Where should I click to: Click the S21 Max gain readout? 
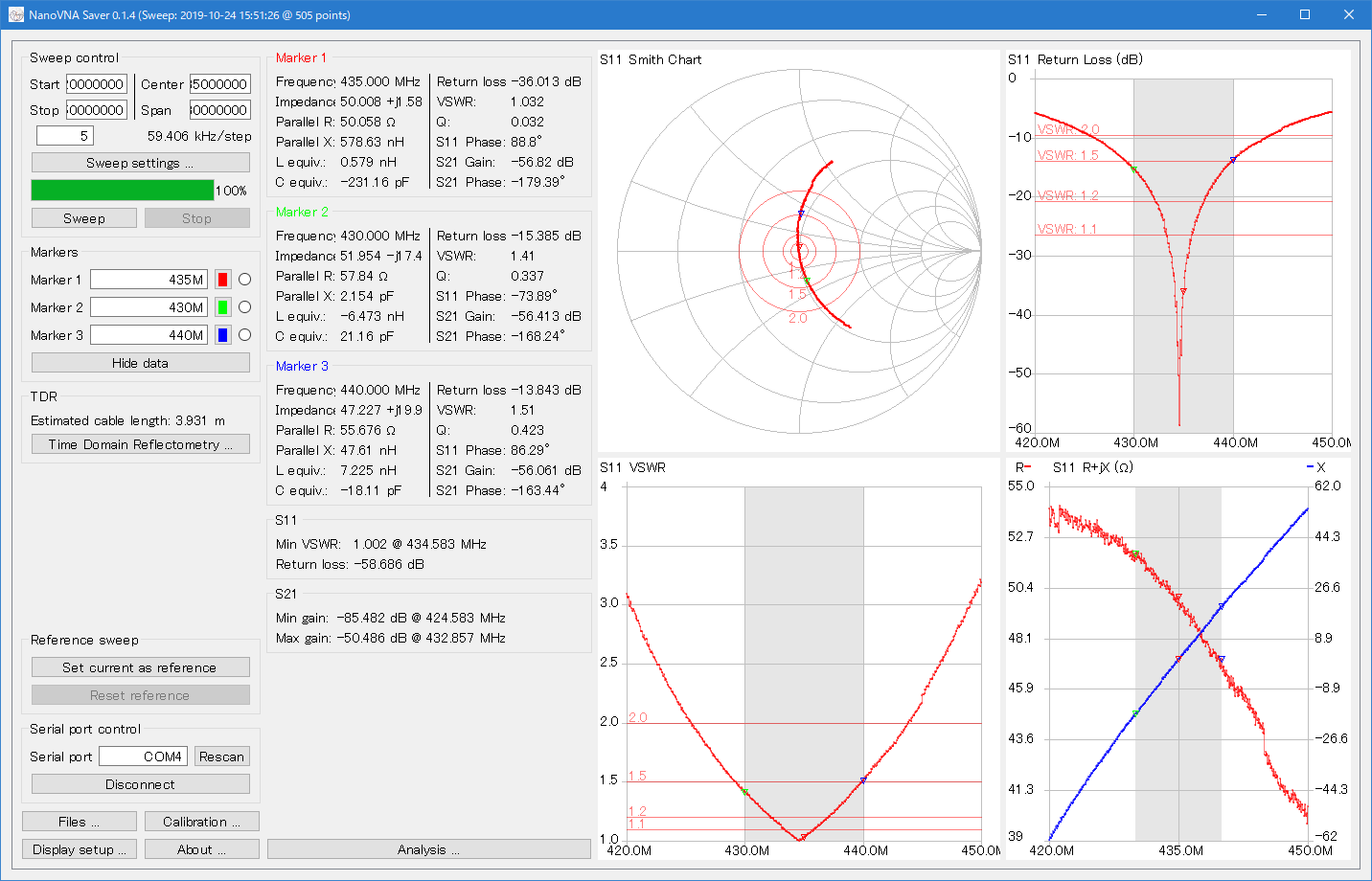click(391, 638)
